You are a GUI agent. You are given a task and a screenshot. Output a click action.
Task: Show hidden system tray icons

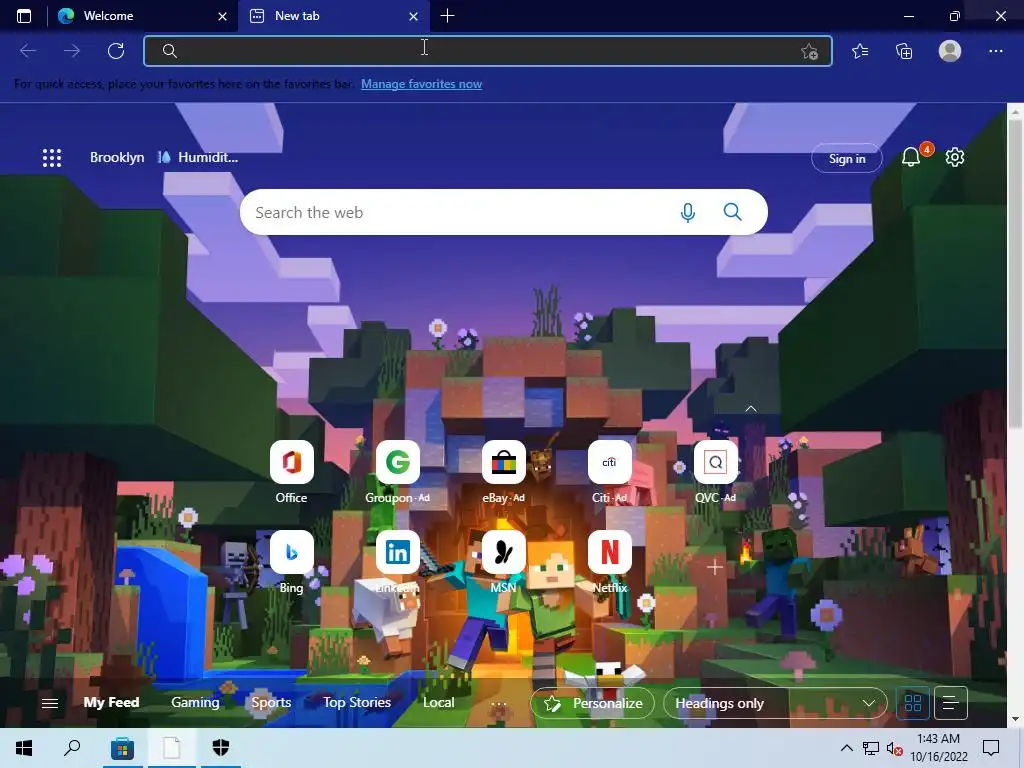(846, 748)
